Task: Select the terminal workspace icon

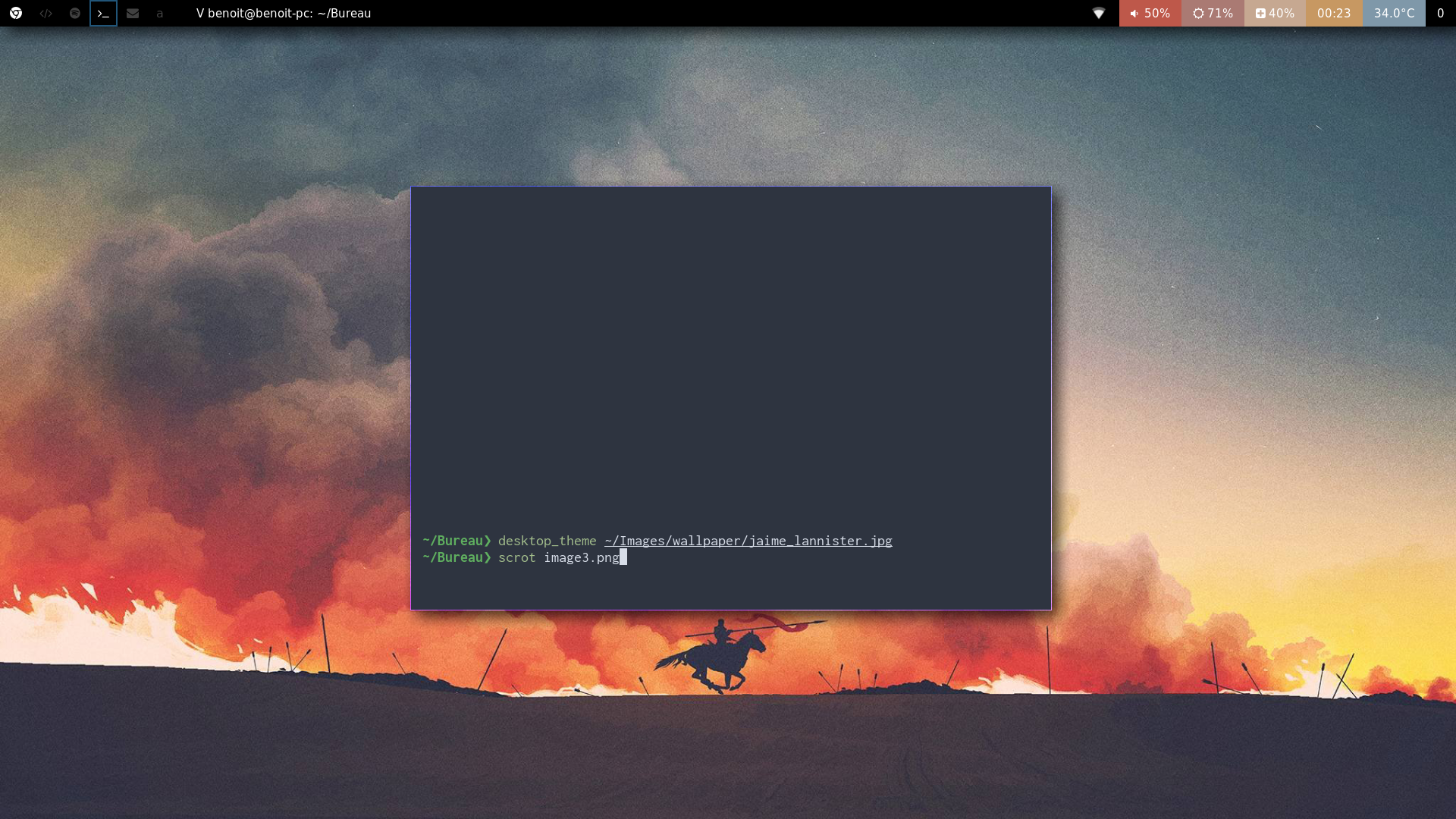Action: tap(103, 13)
